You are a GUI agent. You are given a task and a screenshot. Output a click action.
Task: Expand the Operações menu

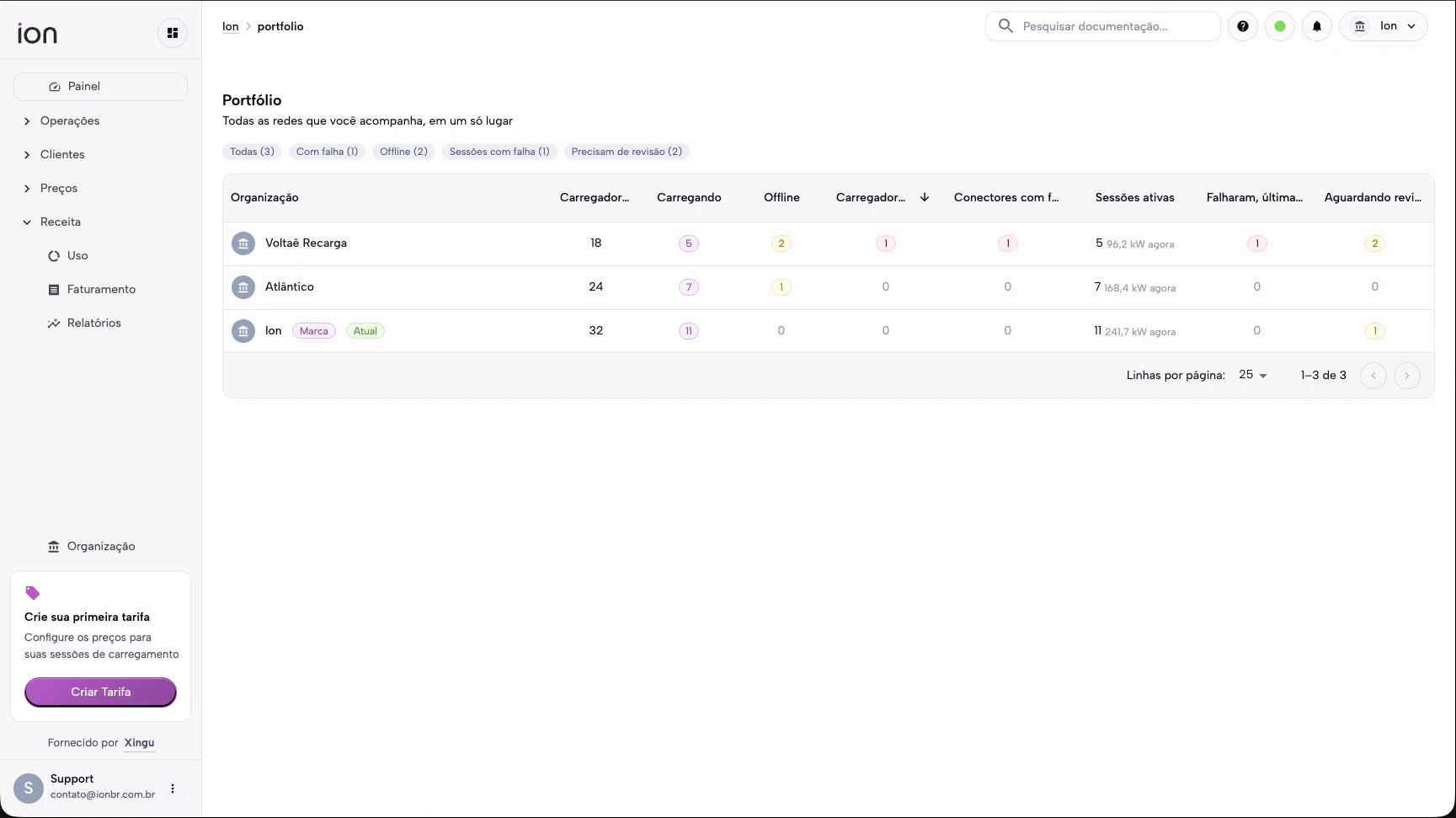coord(100,120)
